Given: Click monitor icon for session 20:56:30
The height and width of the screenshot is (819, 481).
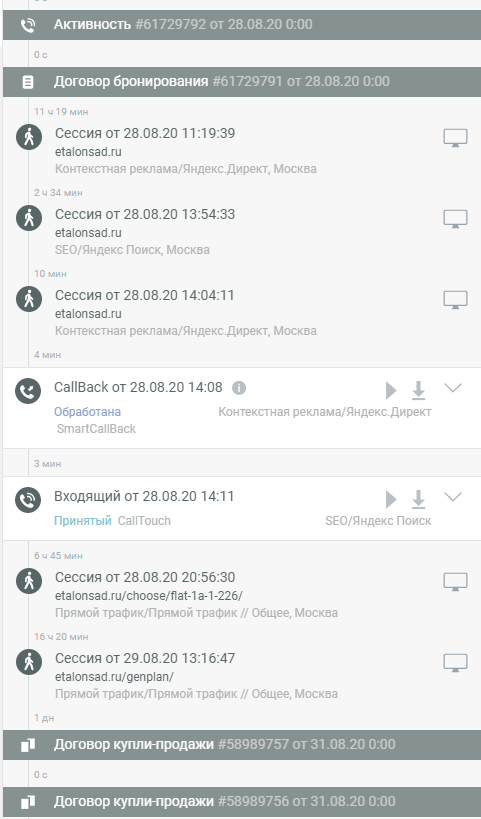Looking at the screenshot, I should (455, 582).
